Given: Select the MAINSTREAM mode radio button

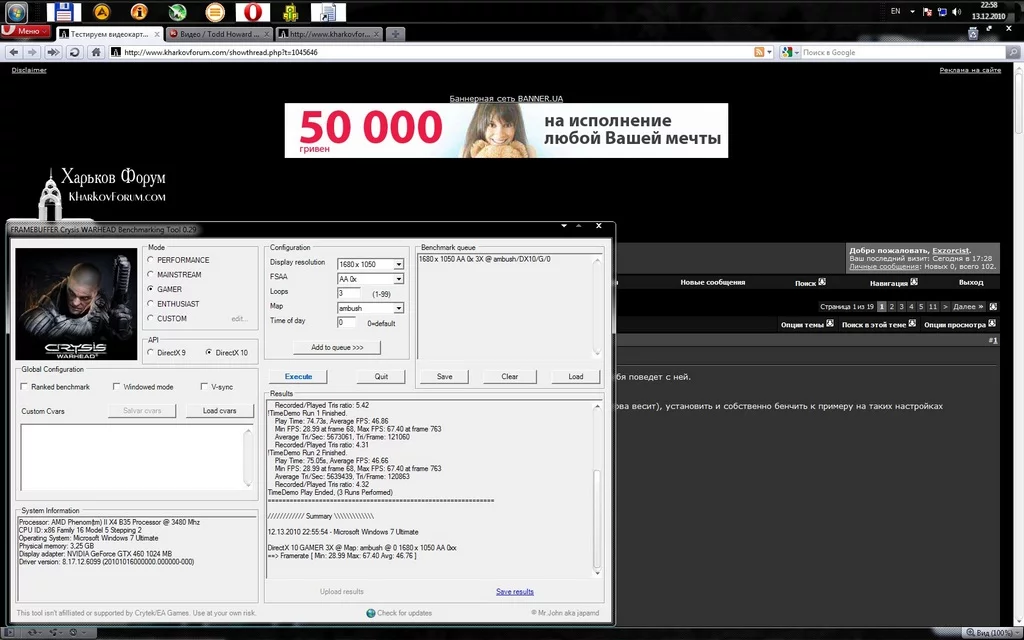Looking at the screenshot, I should [151, 274].
